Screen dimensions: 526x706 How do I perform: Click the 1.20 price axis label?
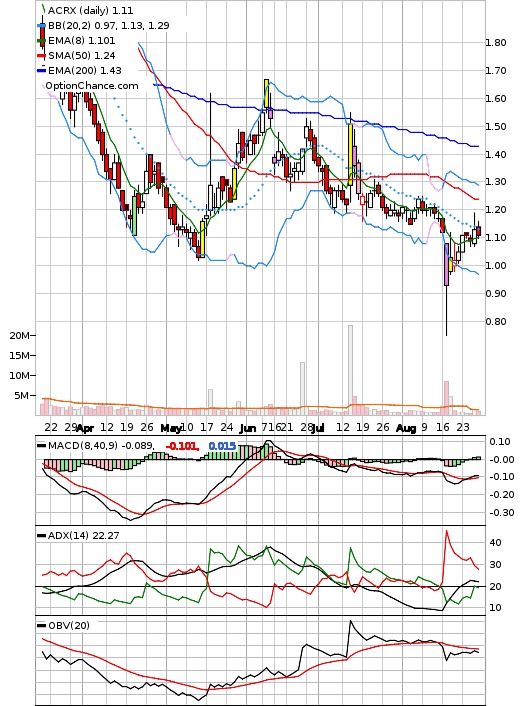coord(496,210)
